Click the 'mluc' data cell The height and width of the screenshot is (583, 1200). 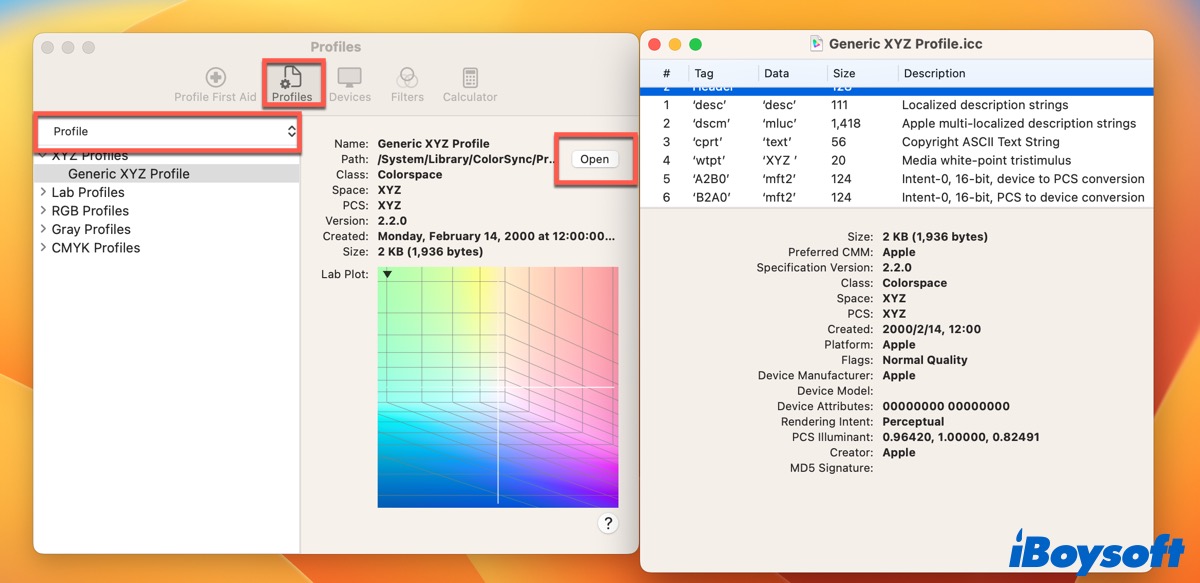779,123
